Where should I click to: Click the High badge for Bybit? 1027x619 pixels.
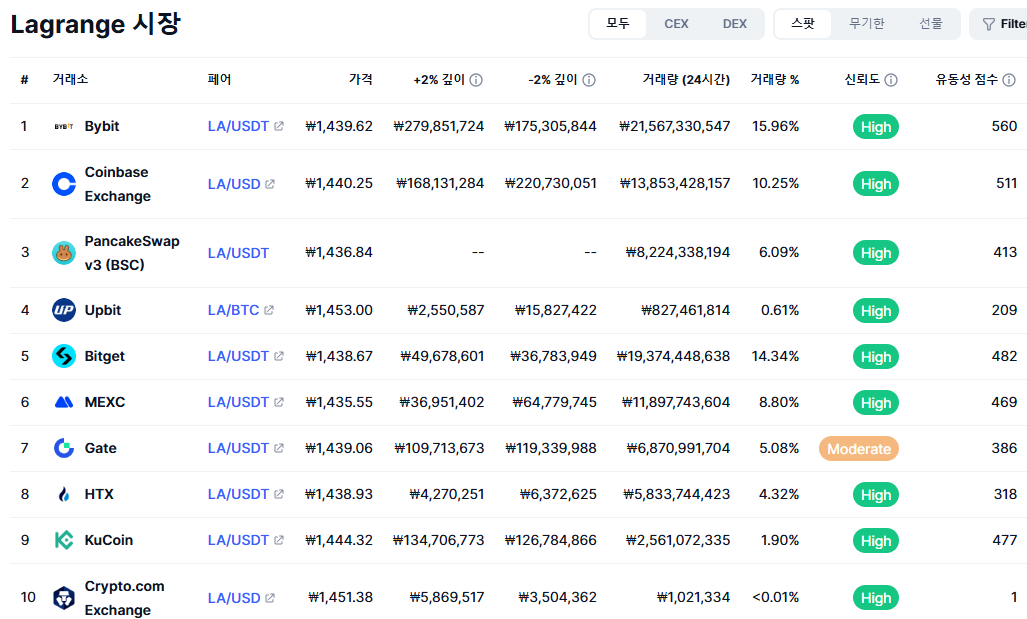click(876, 127)
